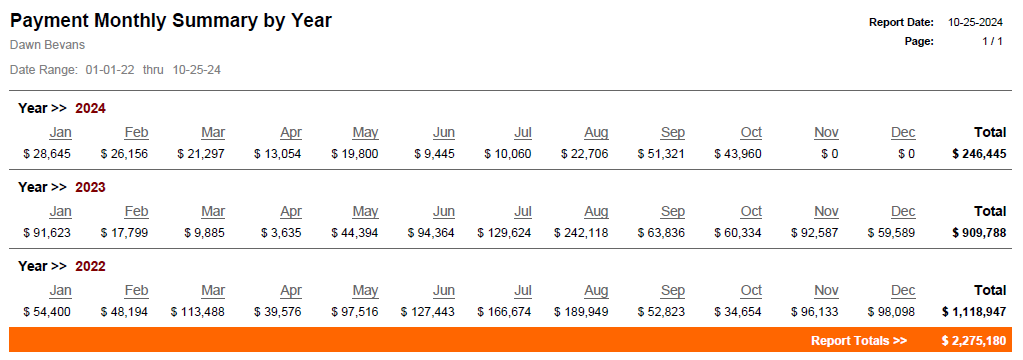The height and width of the screenshot is (360, 1023).
Task: Click the Jan column header under 2024
Action: tap(60, 132)
